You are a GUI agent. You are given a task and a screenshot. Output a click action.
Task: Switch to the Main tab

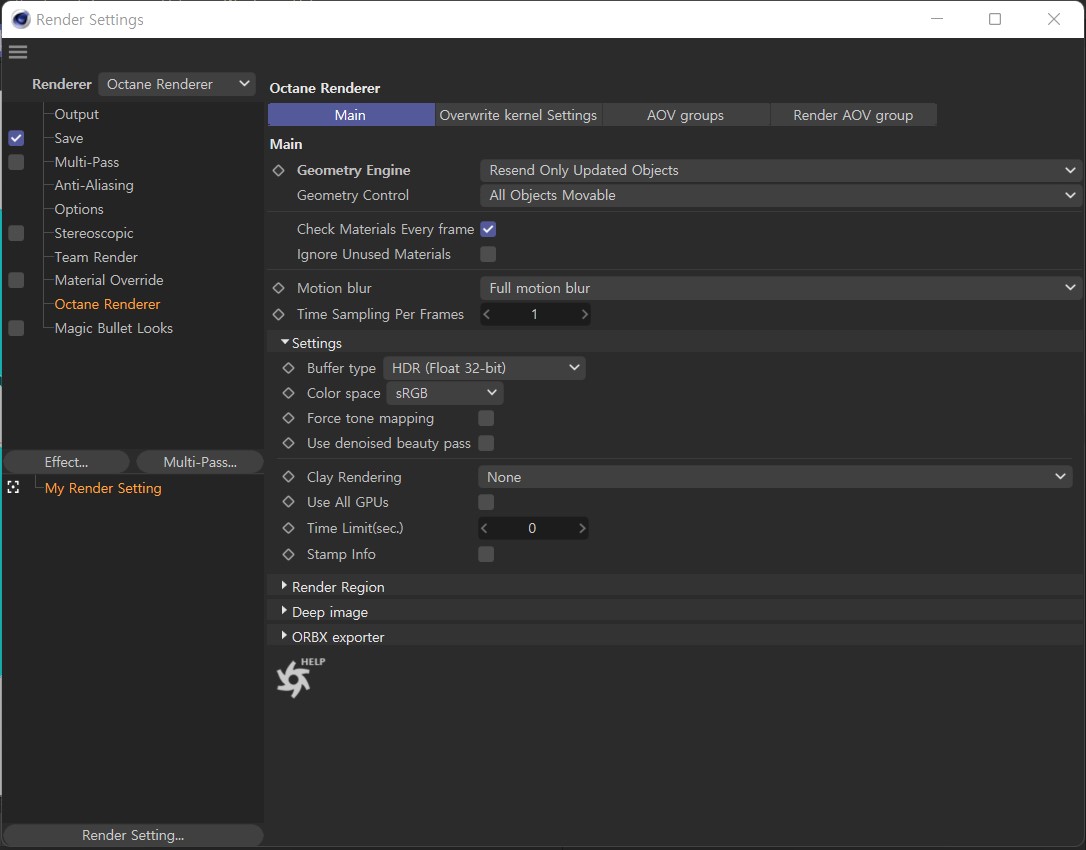tap(351, 115)
